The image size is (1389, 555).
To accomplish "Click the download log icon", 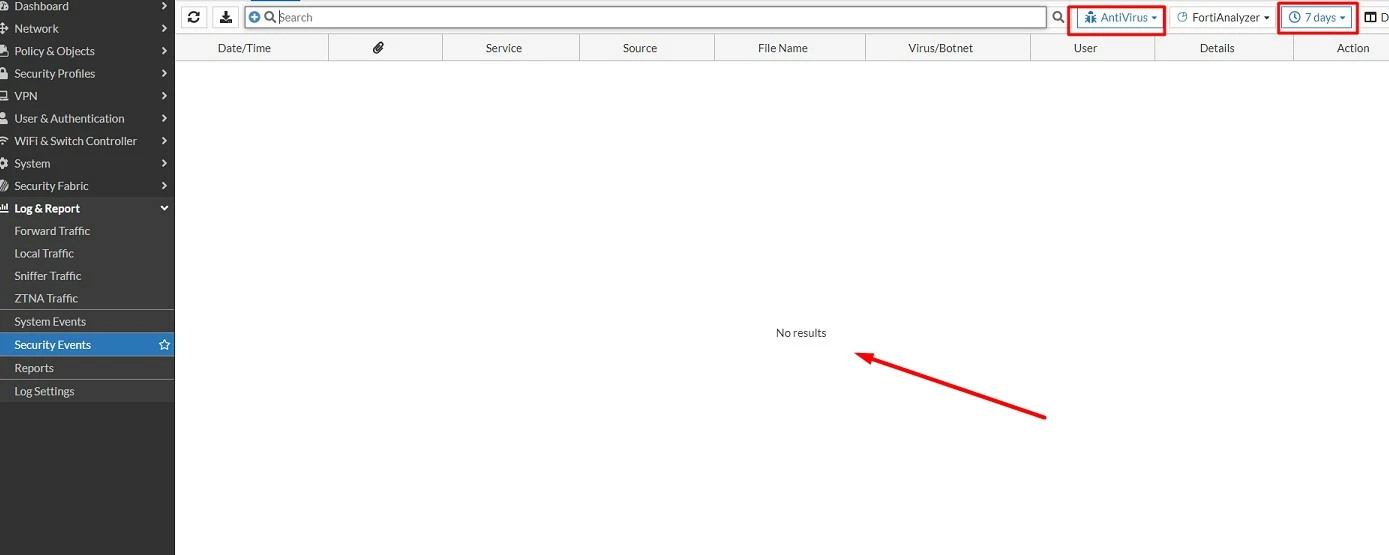I will point(226,17).
